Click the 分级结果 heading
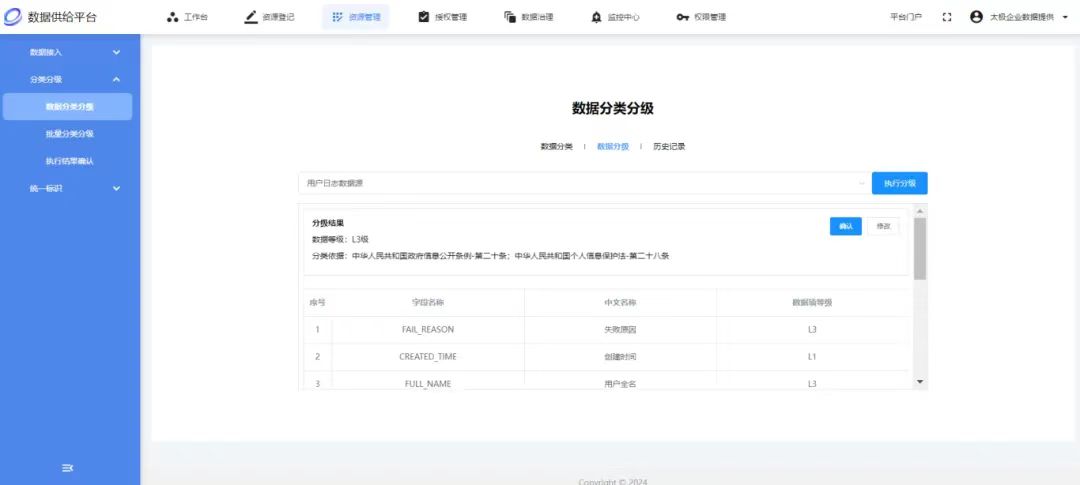Image resolution: width=1080 pixels, height=485 pixels. (328, 223)
